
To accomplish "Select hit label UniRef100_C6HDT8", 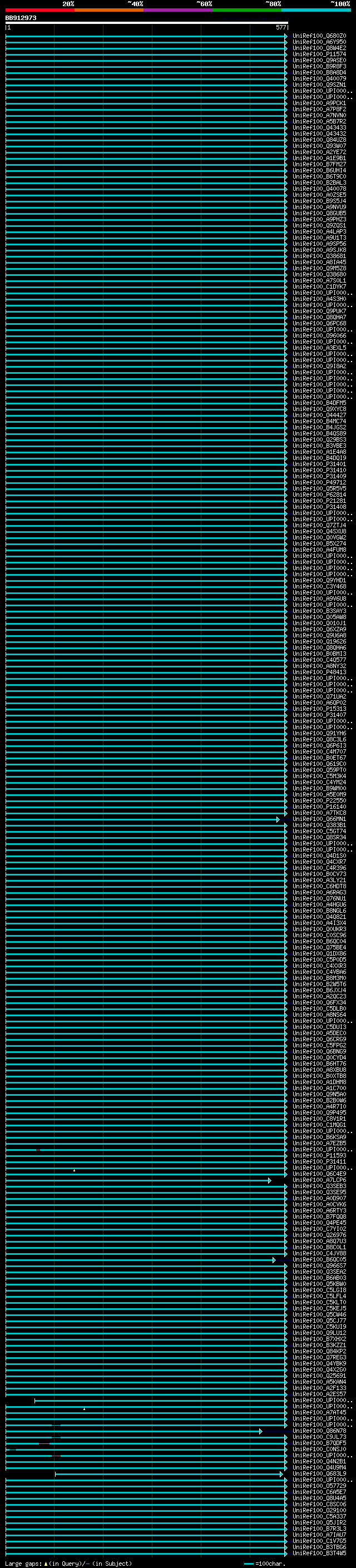I will [x=319, y=886].
